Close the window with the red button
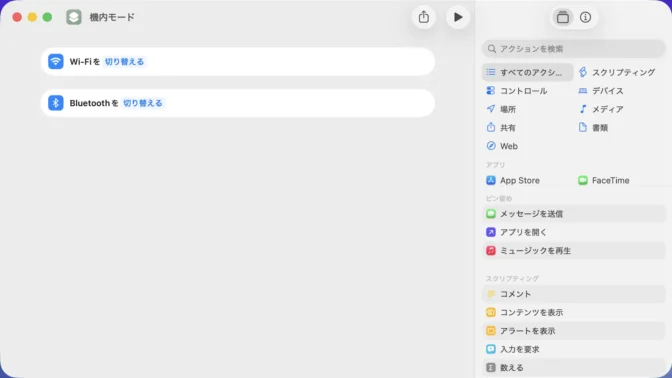 click(x=17, y=17)
